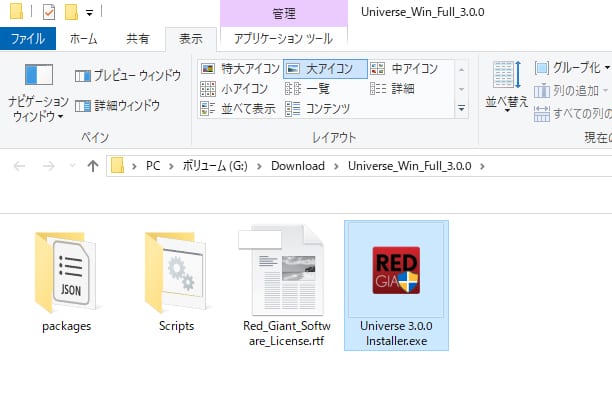
Task: Select Red_Giant_Software_License.rtf file
Action: tap(286, 286)
